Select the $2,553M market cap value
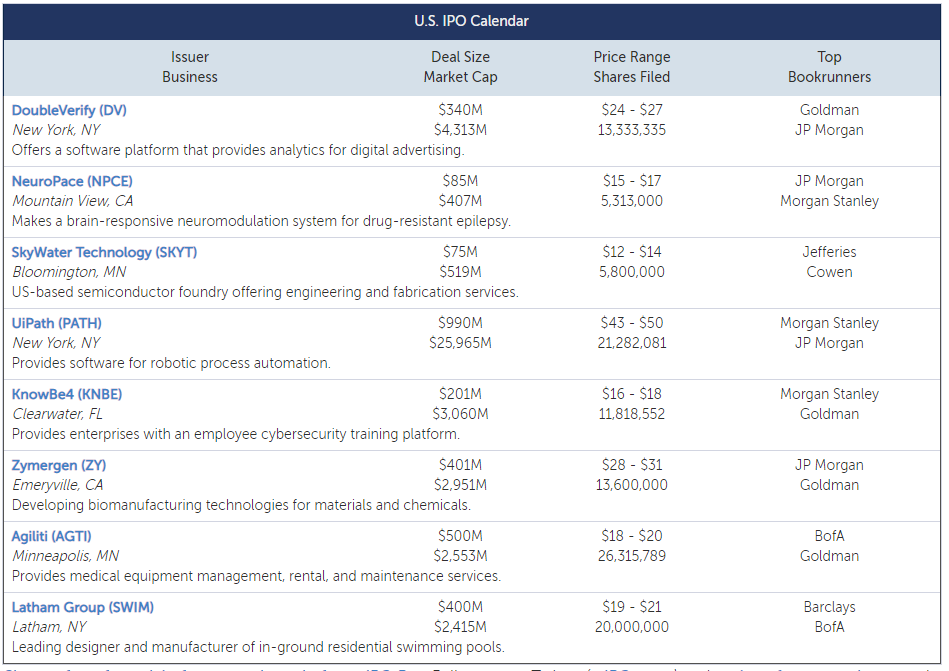 [461, 556]
